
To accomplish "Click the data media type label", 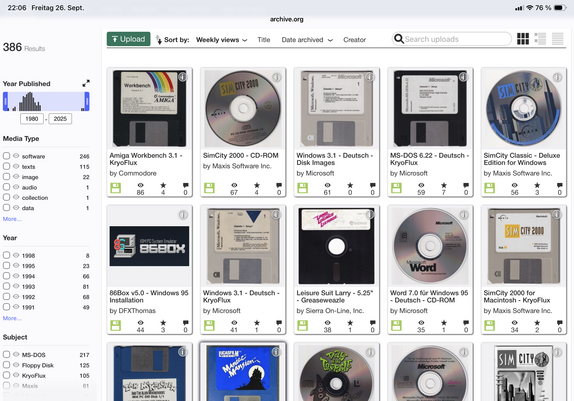I will 28,208.
